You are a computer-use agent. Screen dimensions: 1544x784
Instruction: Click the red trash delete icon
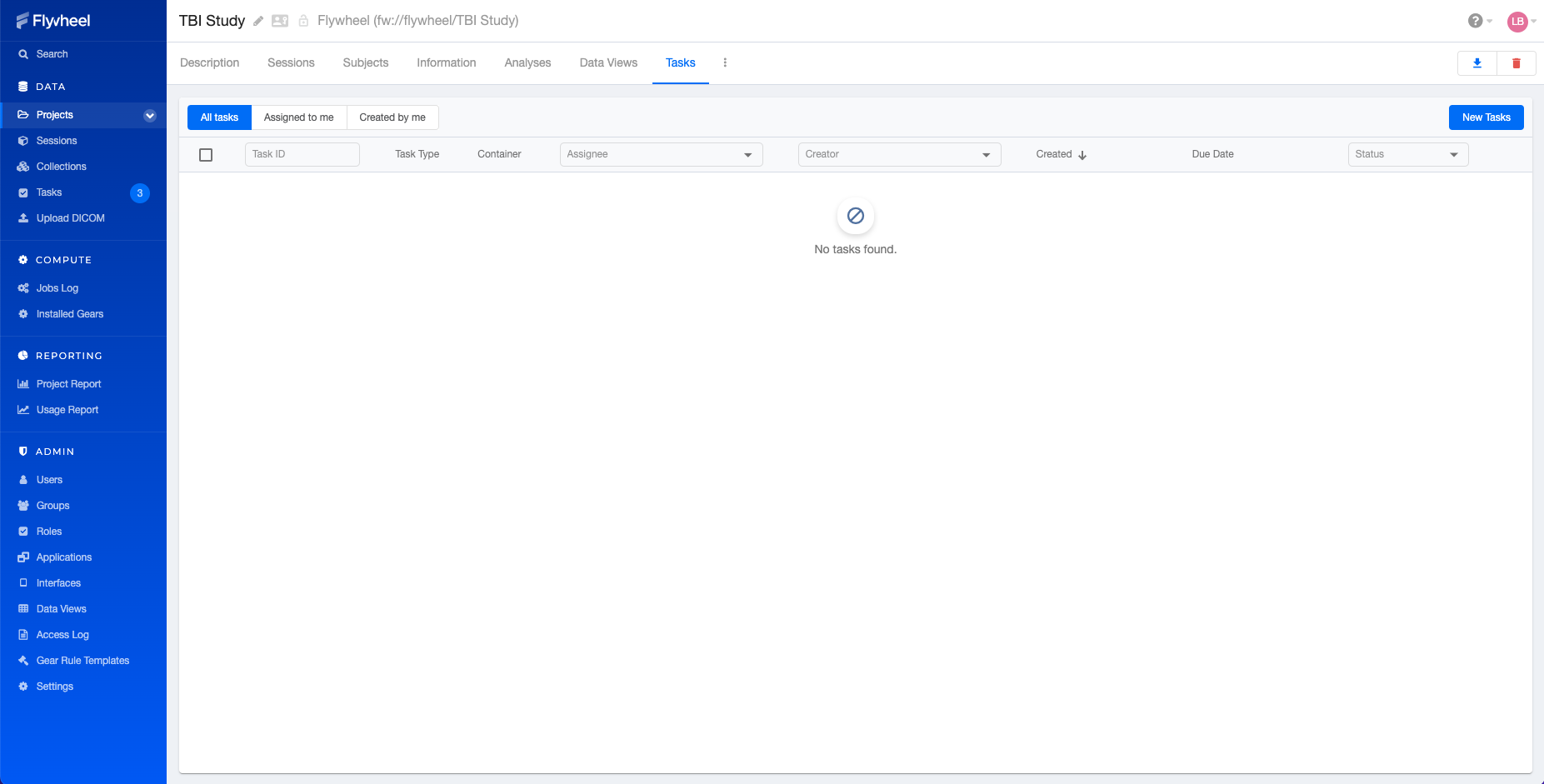coord(1516,63)
